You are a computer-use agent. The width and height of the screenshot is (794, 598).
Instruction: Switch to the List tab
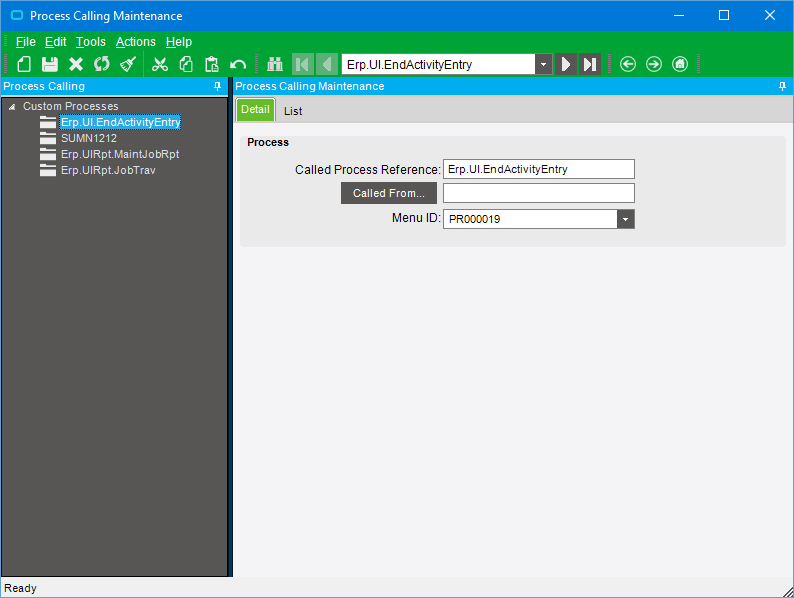(x=293, y=111)
